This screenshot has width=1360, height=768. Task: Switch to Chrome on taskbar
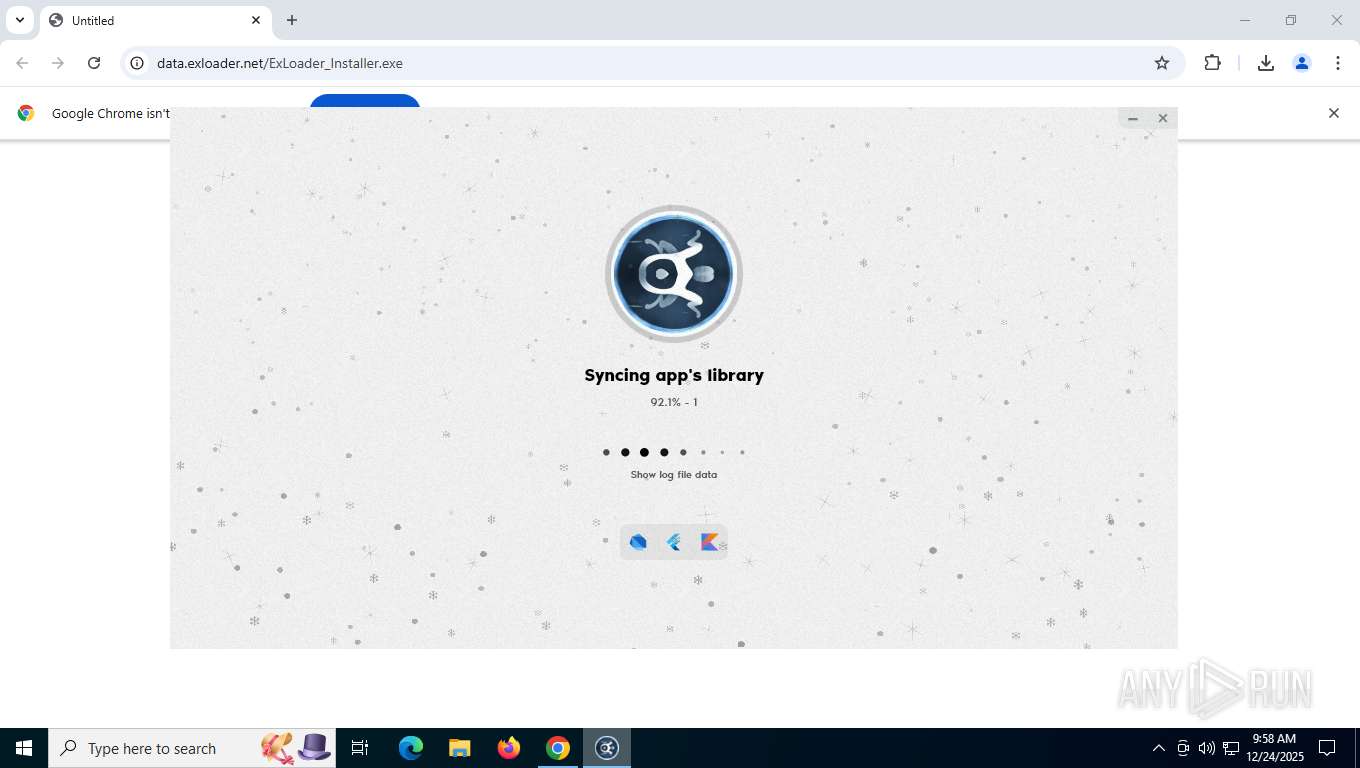[558, 748]
